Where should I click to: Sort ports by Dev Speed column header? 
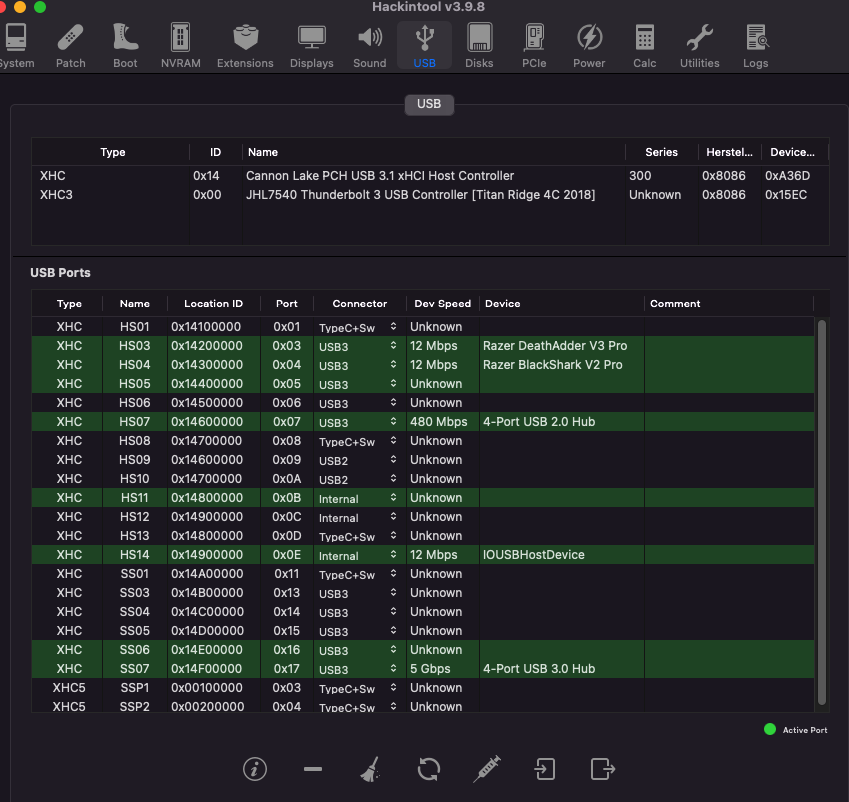(x=441, y=303)
